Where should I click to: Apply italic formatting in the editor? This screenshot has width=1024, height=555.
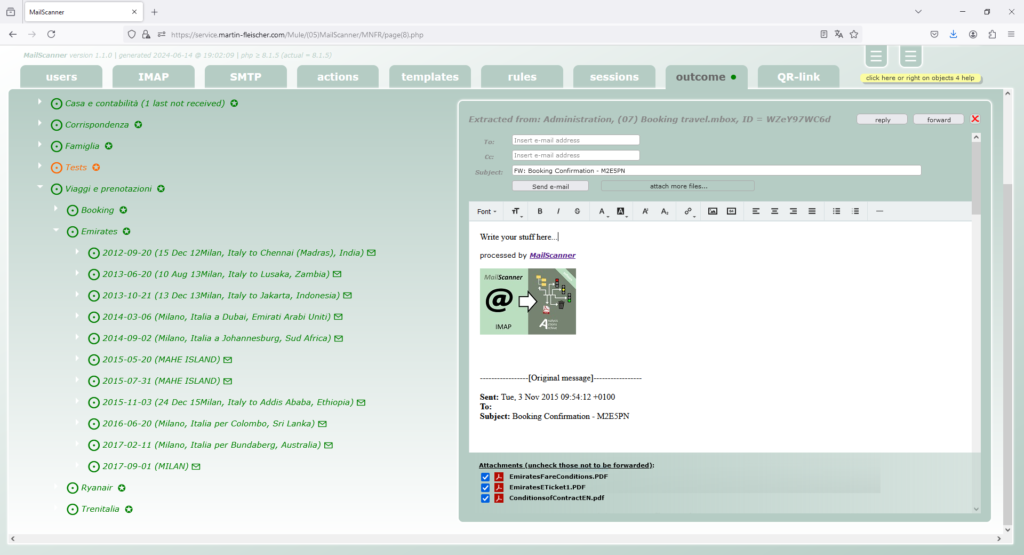coord(559,211)
